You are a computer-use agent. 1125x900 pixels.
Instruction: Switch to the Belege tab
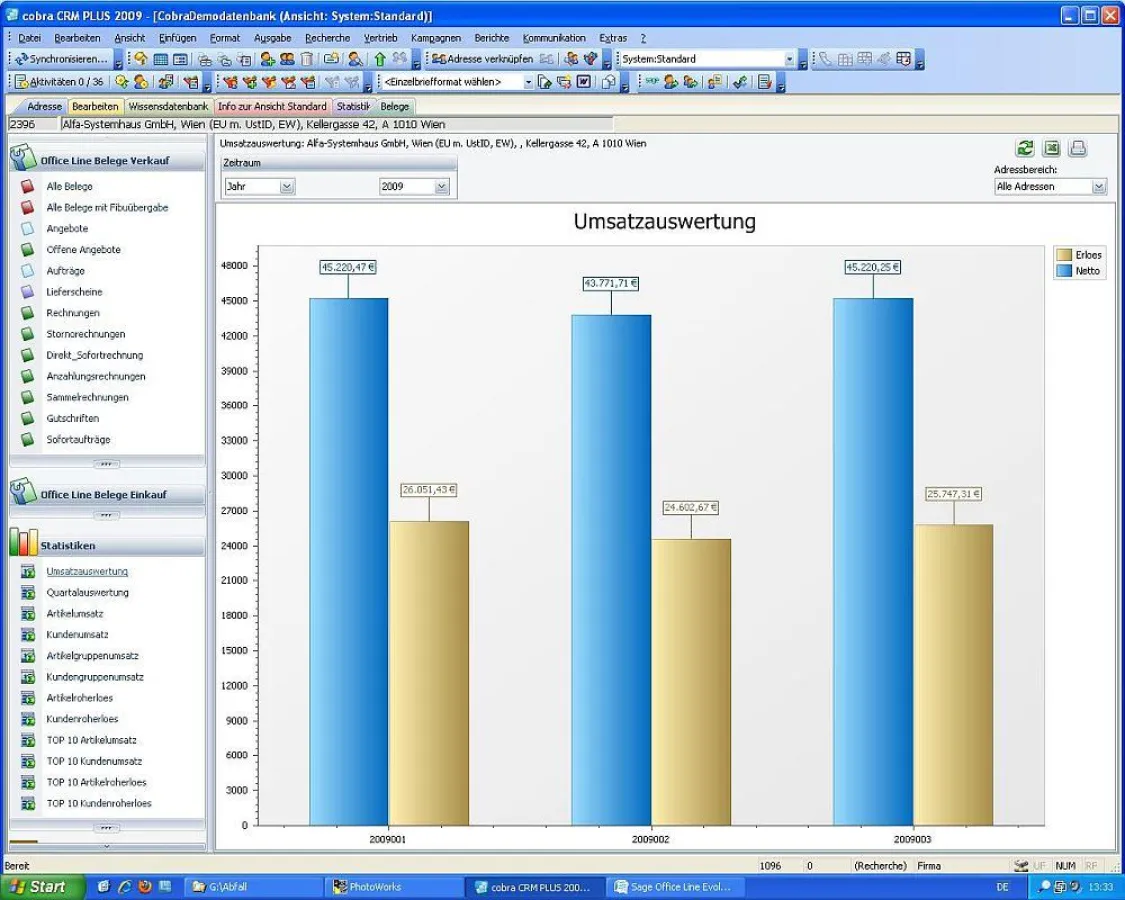pos(393,106)
